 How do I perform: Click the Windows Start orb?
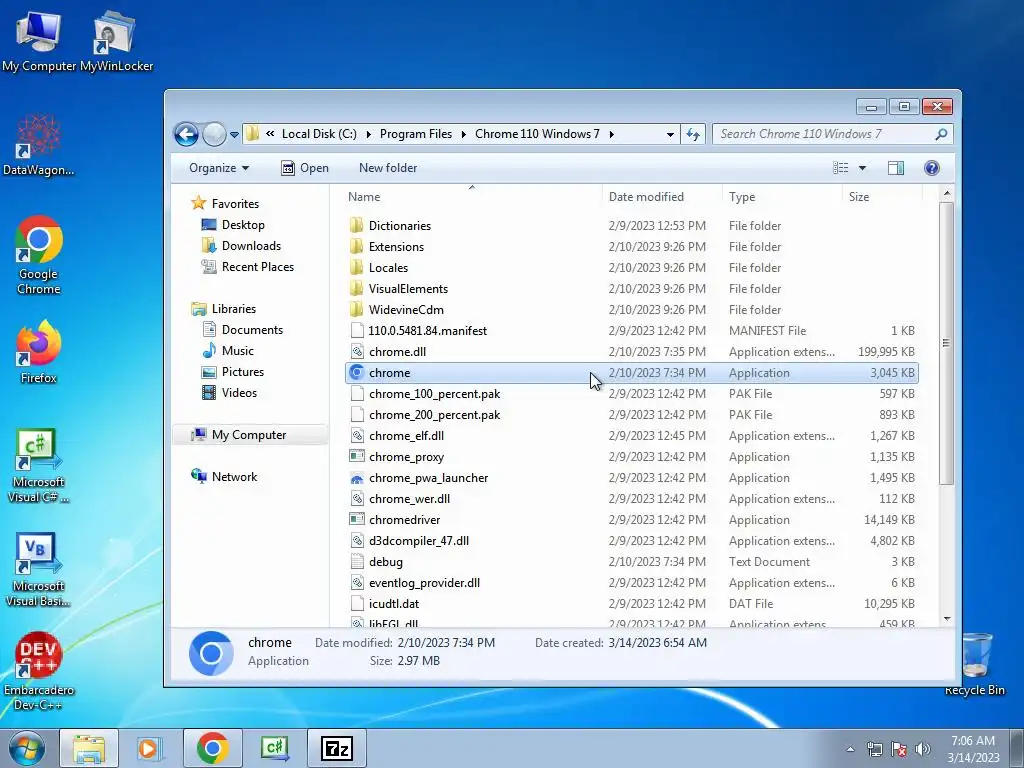(26, 748)
